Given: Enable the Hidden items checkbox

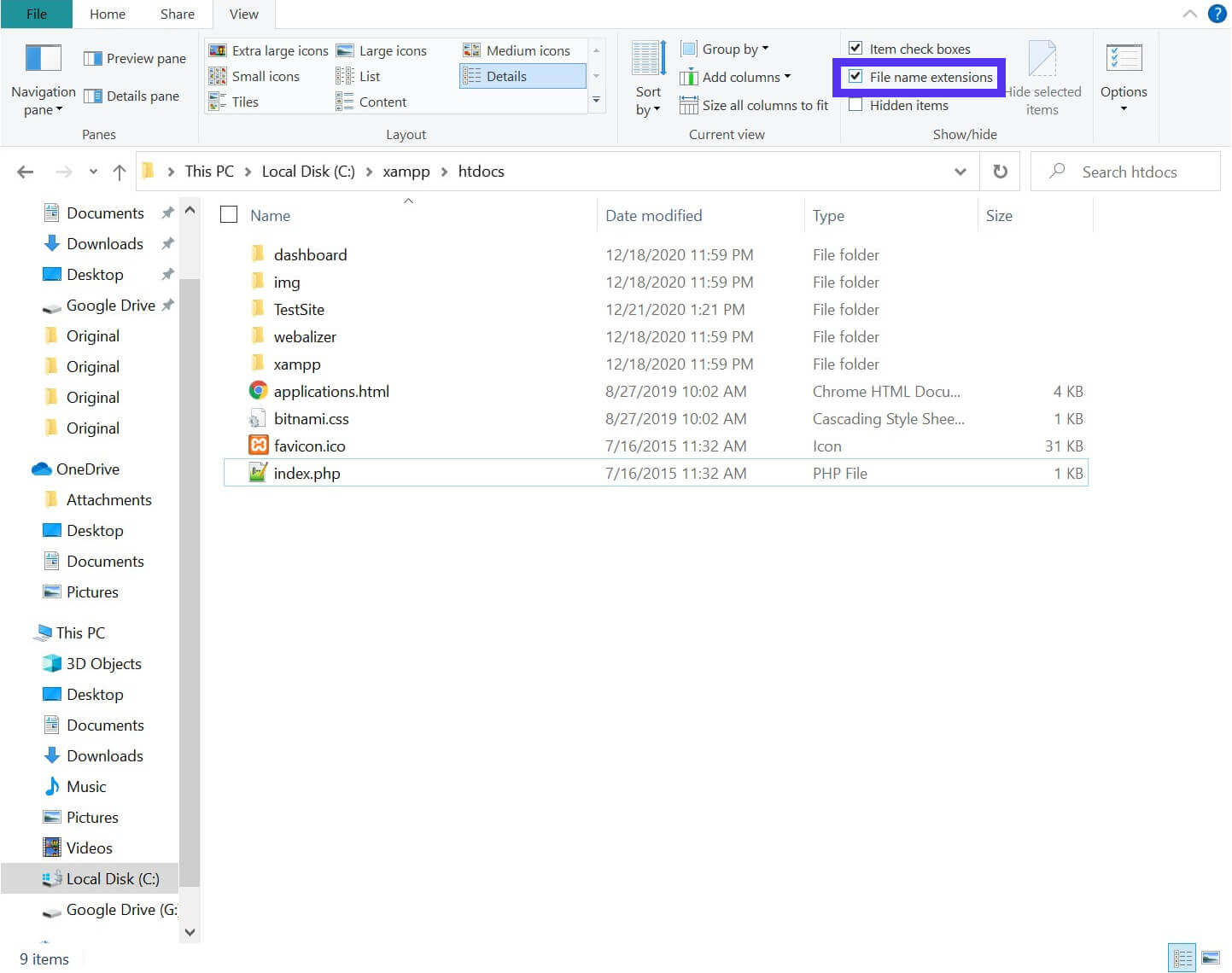Looking at the screenshot, I should (855, 105).
